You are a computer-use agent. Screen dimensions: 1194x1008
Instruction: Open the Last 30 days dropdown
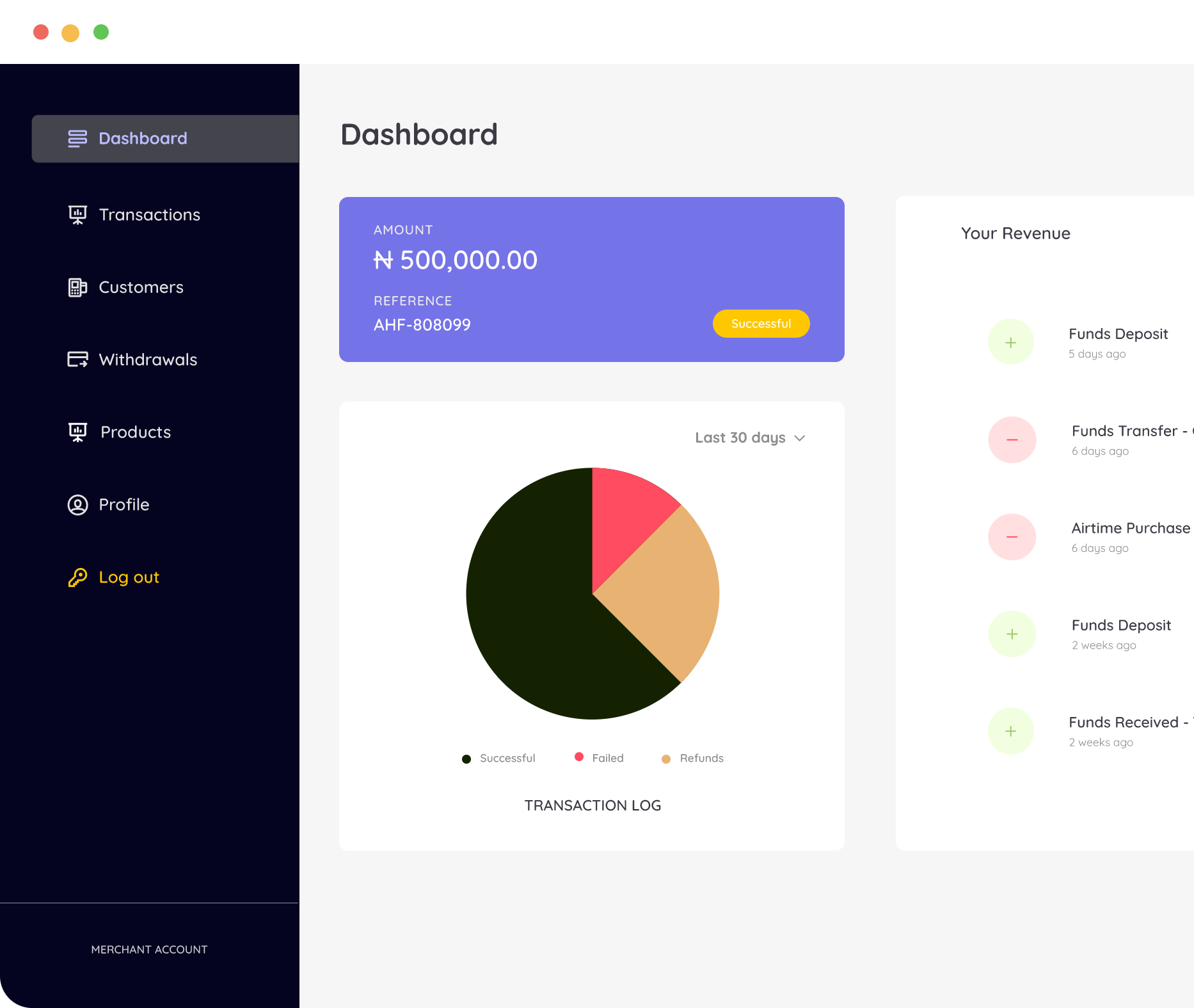(x=740, y=438)
